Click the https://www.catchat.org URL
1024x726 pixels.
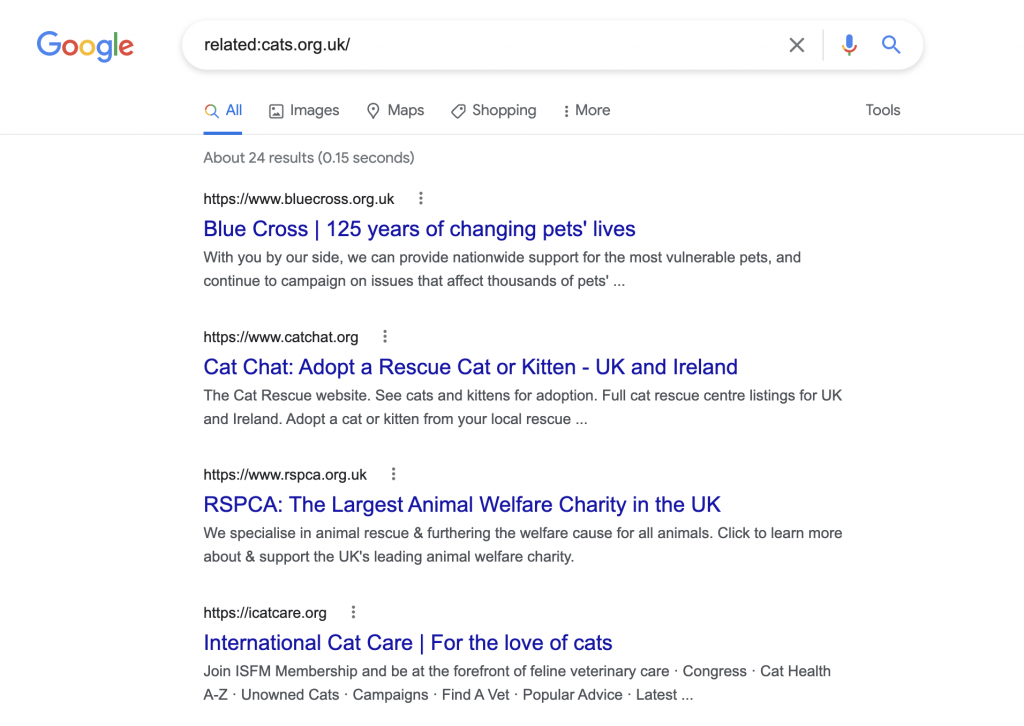tap(281, 337)
